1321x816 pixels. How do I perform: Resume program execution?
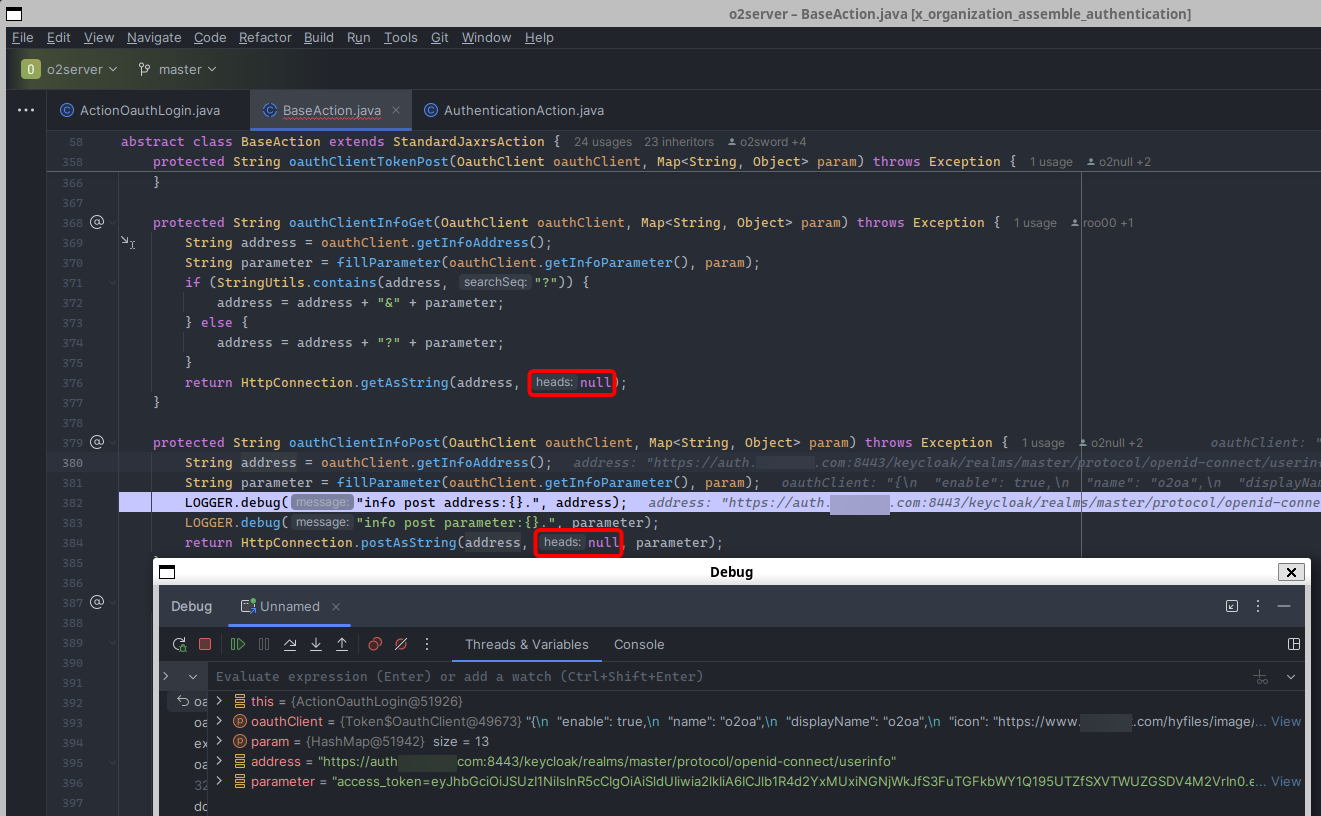[x=238, y=645]
